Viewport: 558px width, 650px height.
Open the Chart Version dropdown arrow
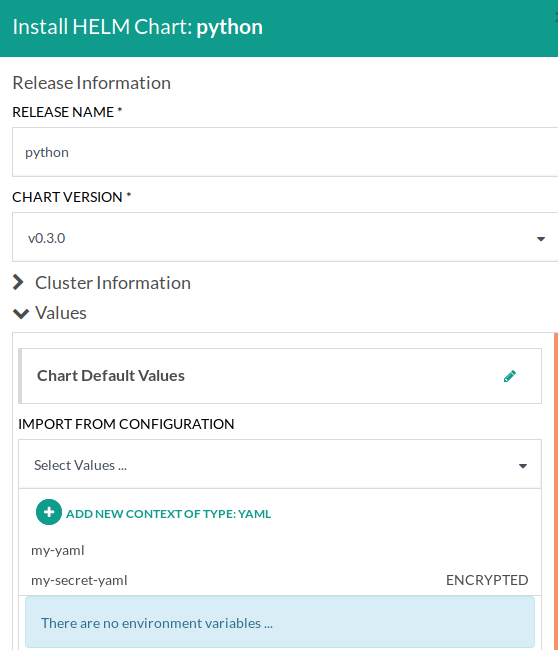point(541,239)
